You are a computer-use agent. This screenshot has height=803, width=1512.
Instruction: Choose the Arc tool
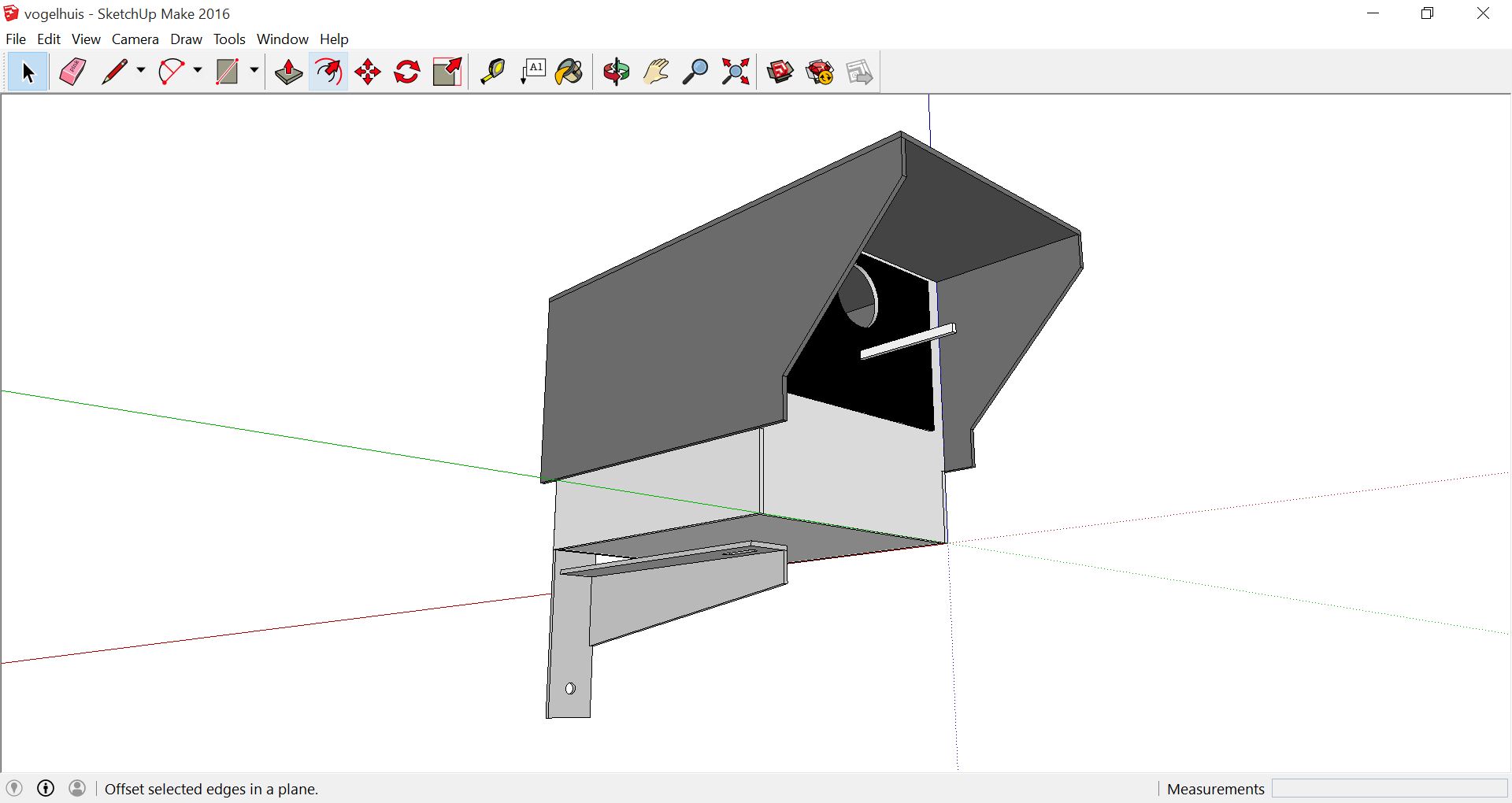coord(172,72)
